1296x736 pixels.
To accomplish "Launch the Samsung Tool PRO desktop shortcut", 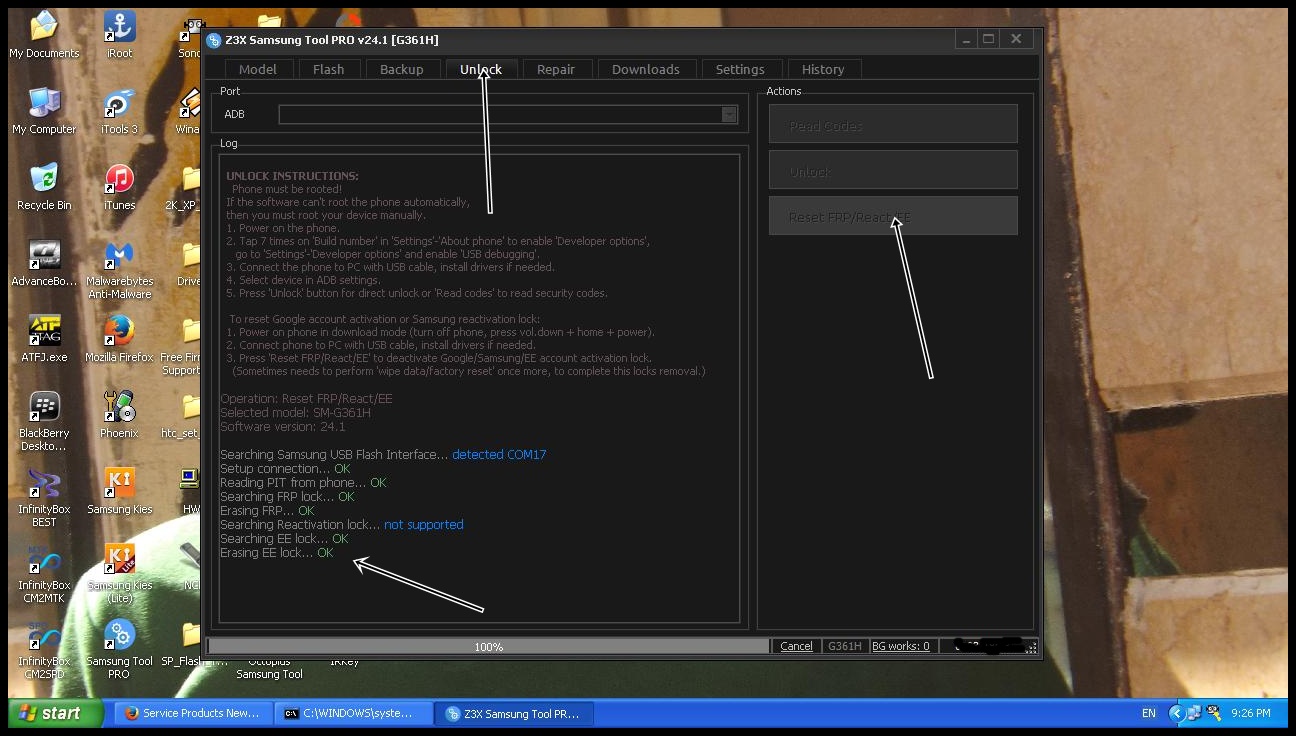I will coord(119,649).
